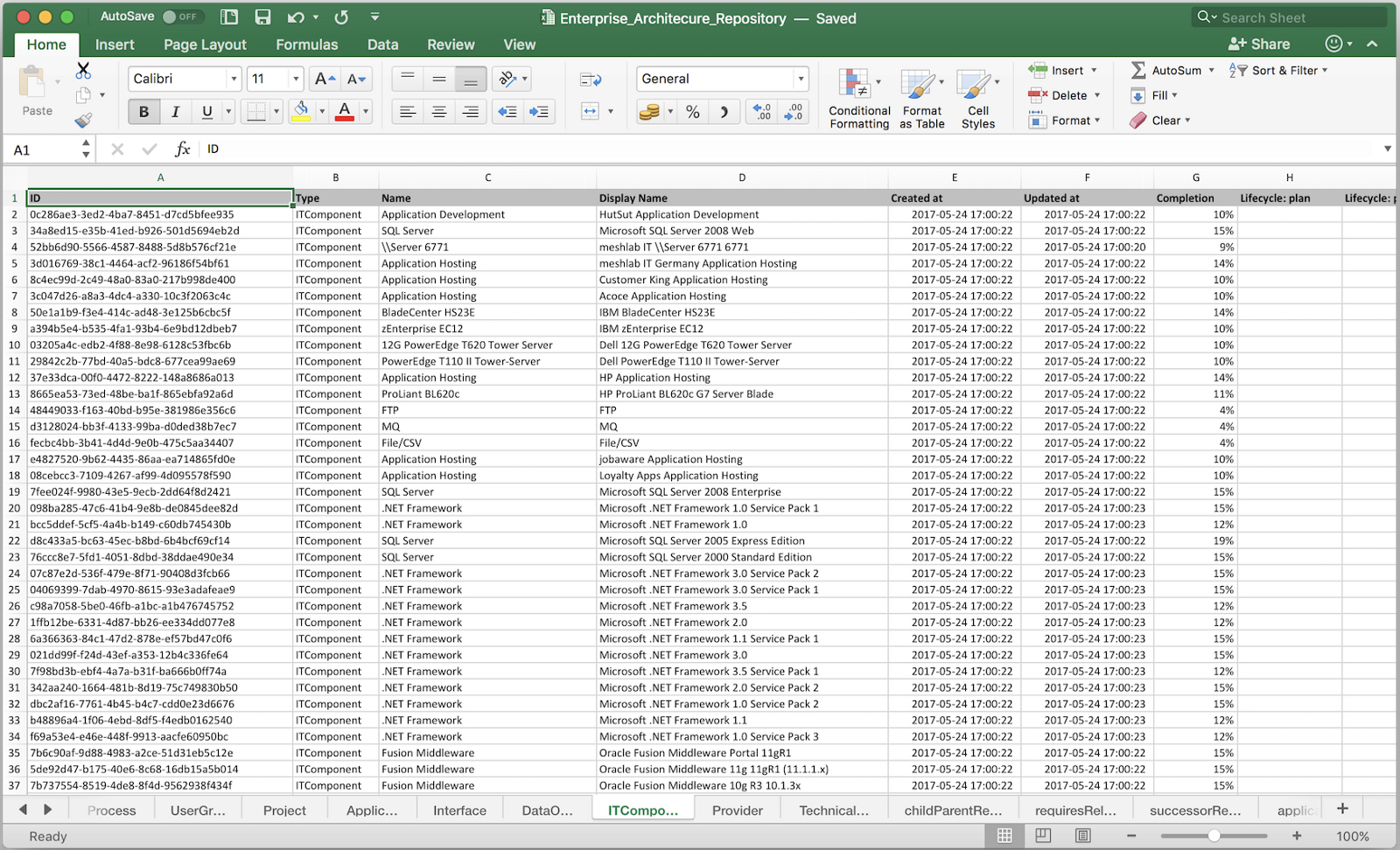Click the Save disk icon
1400x850 pixels.
[x=262, y=17]
